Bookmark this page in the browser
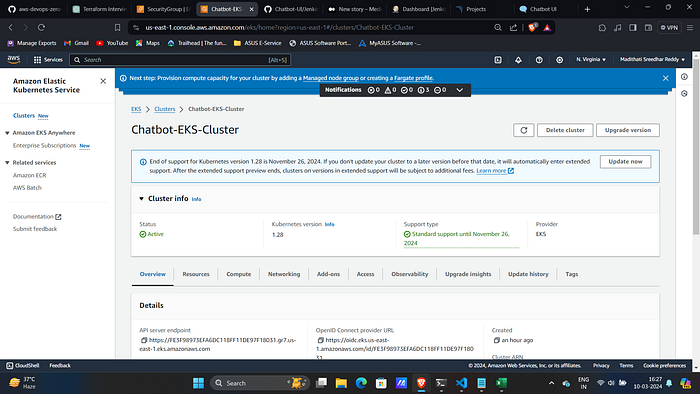 (x=117, y=27)
